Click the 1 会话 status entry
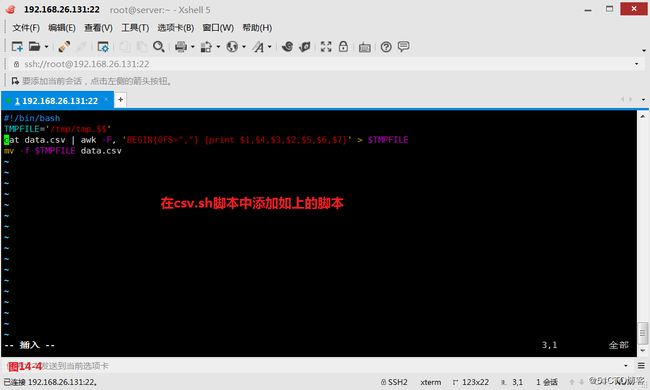This screenshot has height=390, width=650. click(547, 382)
